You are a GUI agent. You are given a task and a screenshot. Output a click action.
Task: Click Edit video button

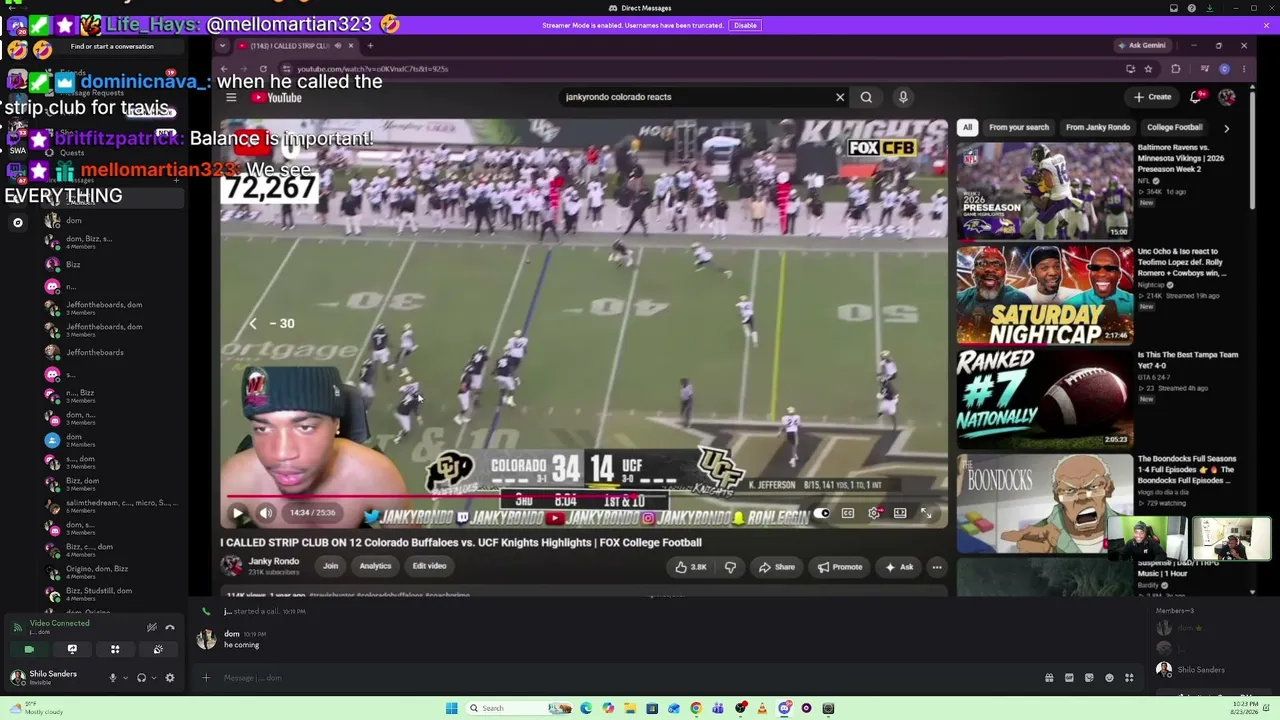pos(429,566)
